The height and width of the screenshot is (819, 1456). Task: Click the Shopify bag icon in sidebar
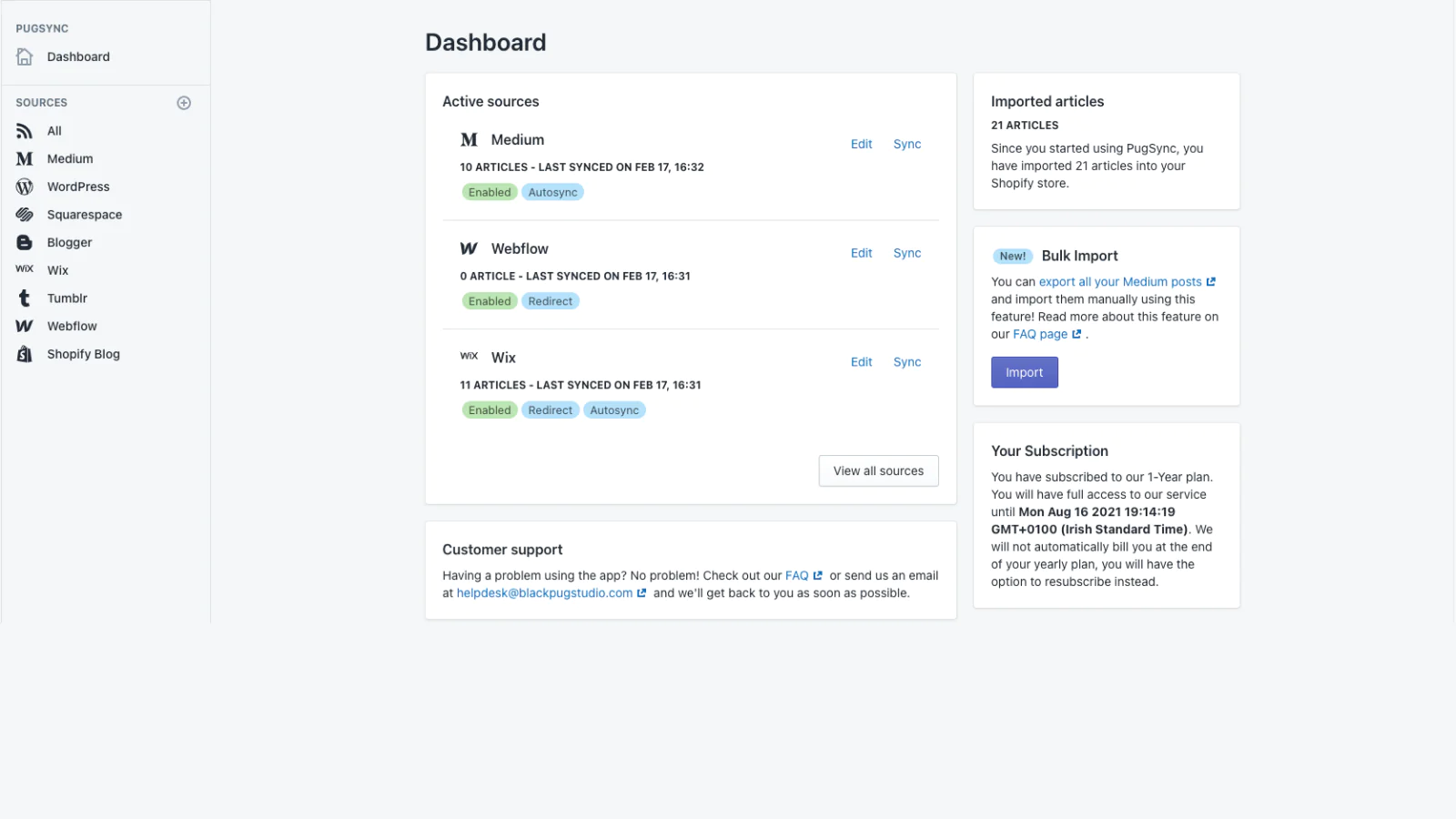(25, 354)
